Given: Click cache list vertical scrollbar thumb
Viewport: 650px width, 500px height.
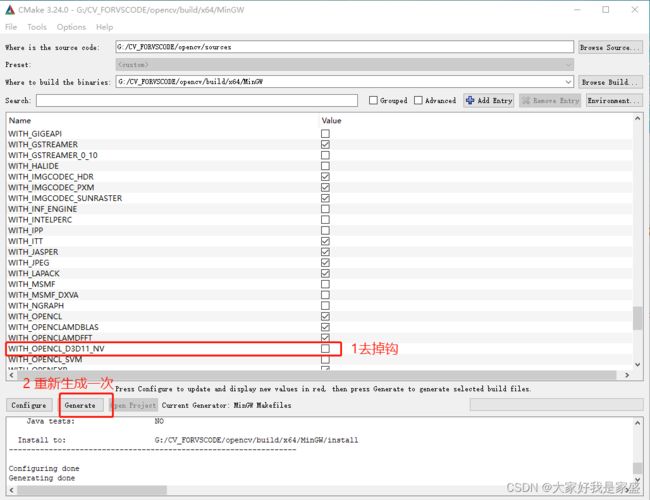Looking at the screenshot, I should tap(638, 318).
